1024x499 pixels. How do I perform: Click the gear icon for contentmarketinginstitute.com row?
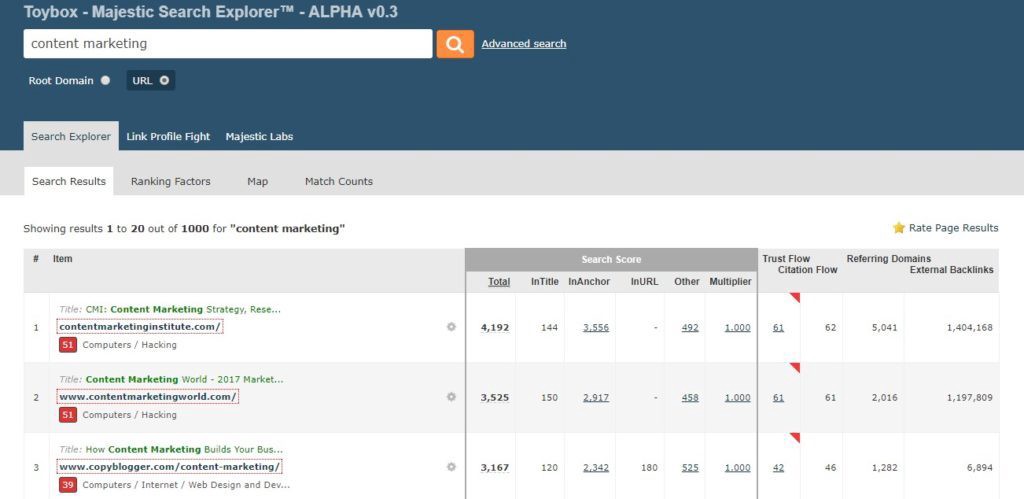click(x=451, y=327)
